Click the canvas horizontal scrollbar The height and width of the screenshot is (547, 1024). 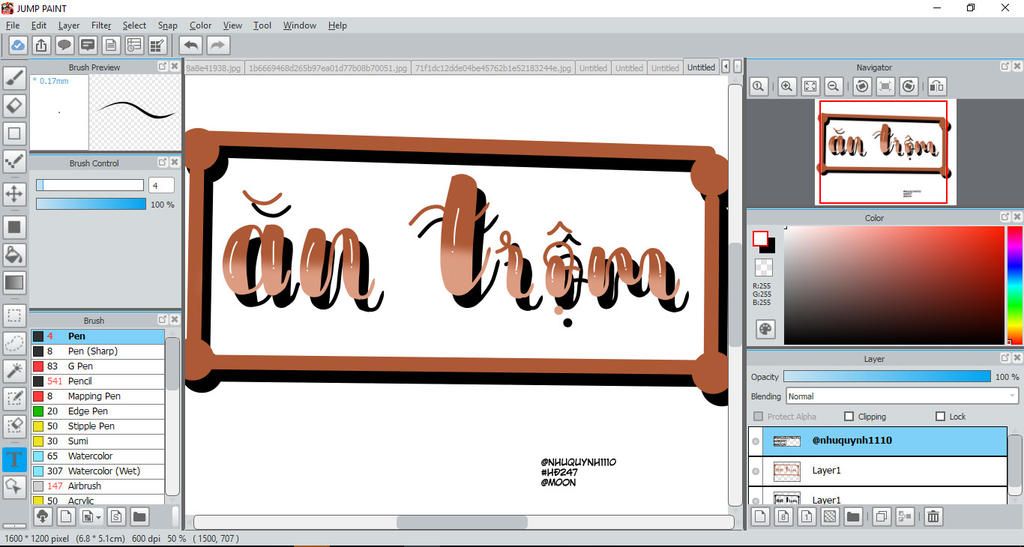(x=462, y=522)
